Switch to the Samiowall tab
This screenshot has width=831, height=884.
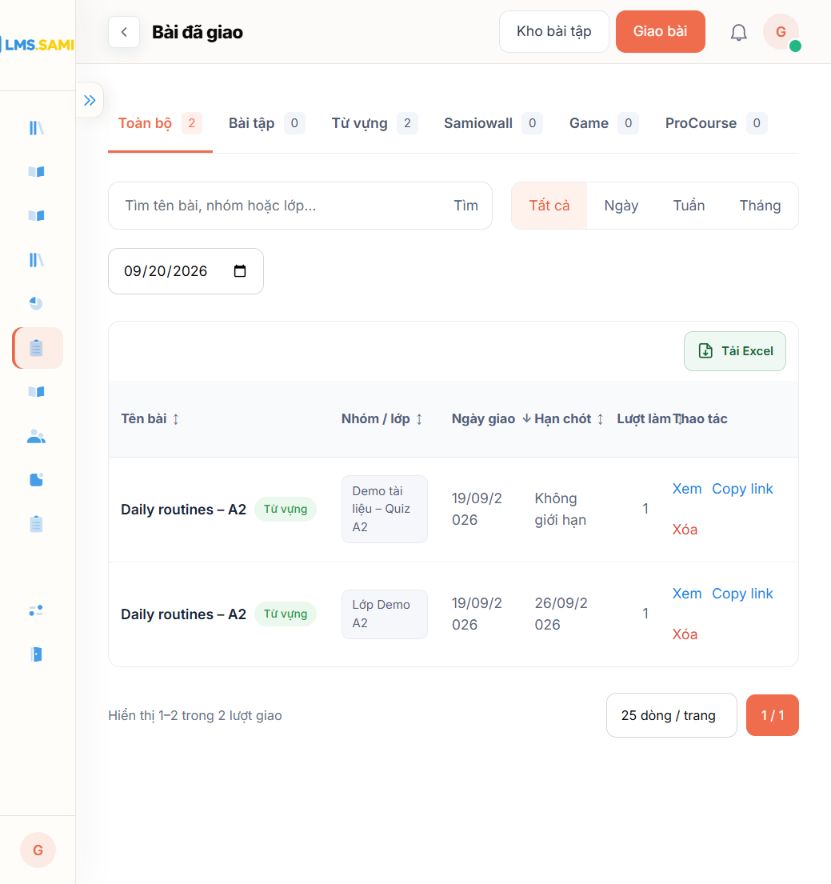[x=493, y=123]
